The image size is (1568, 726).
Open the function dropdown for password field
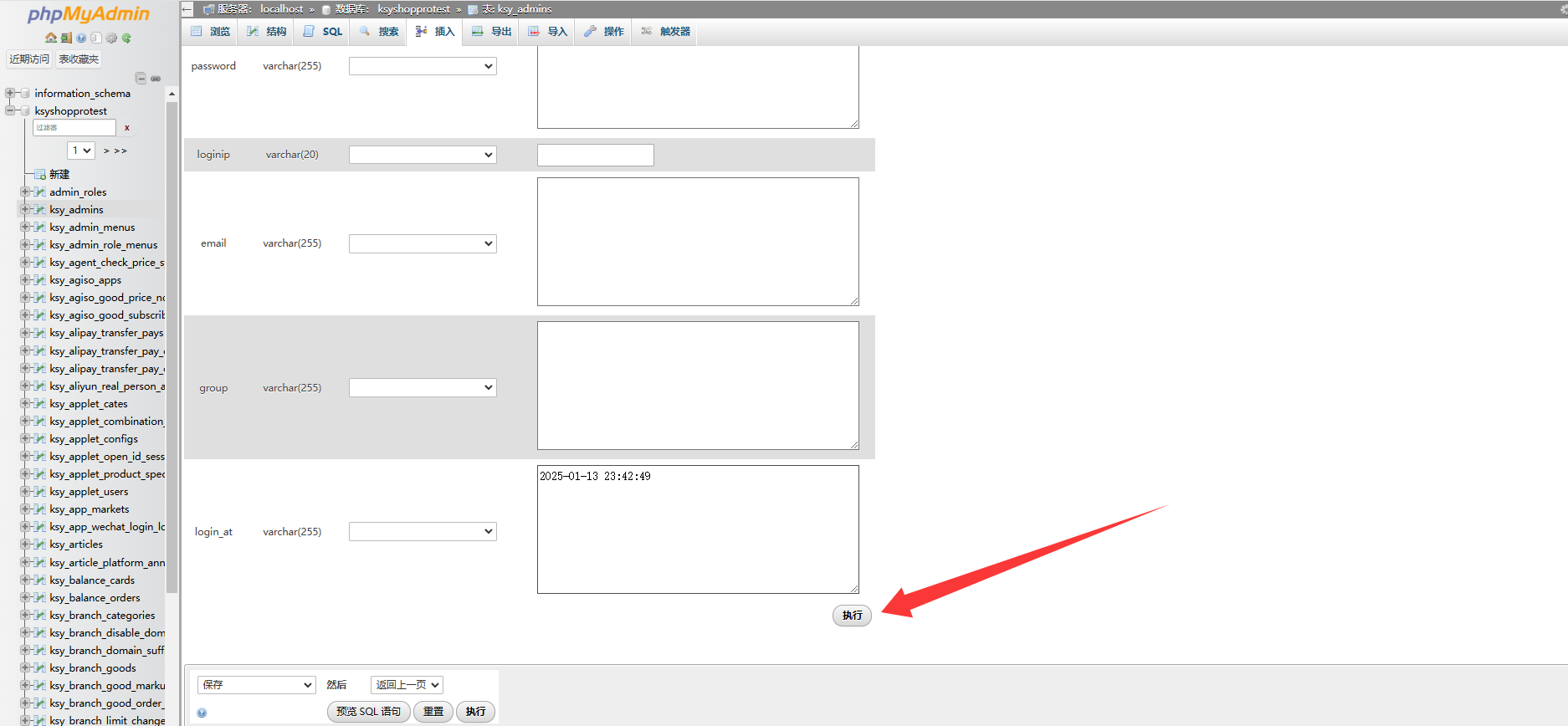(x=423, y=66)
